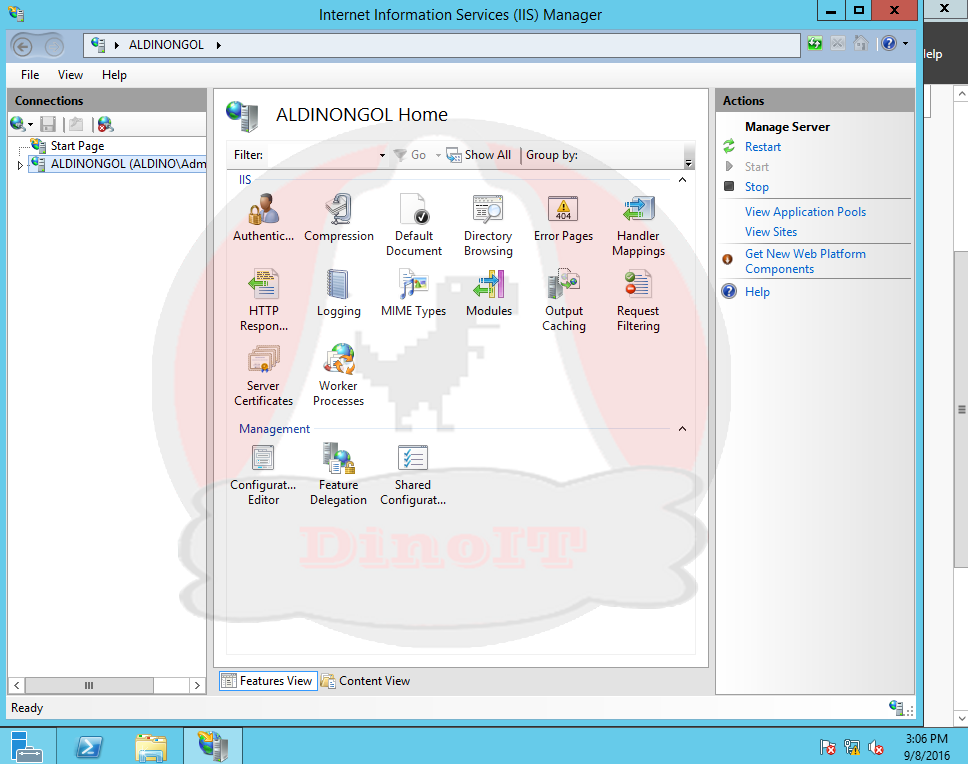968x764 pixels.
Task: Open the Configuration Editor
Action: 264,475
